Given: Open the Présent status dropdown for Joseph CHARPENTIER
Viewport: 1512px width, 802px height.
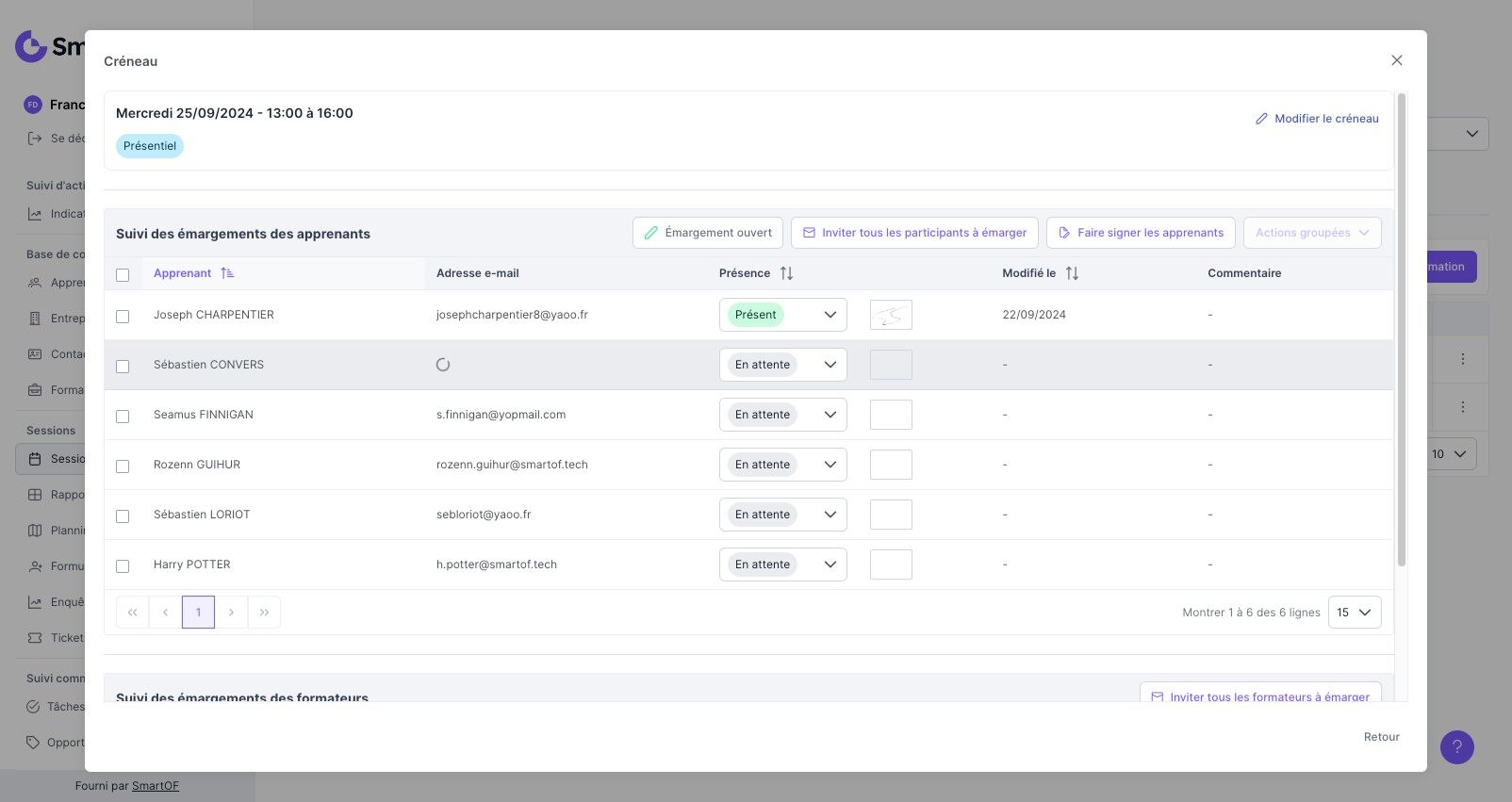Looking at the screenshot, I should tap(782, 315).
